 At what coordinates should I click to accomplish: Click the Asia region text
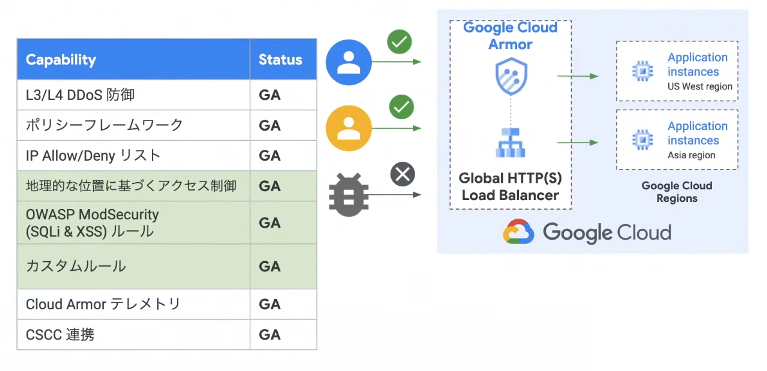(x=691, y=155)
